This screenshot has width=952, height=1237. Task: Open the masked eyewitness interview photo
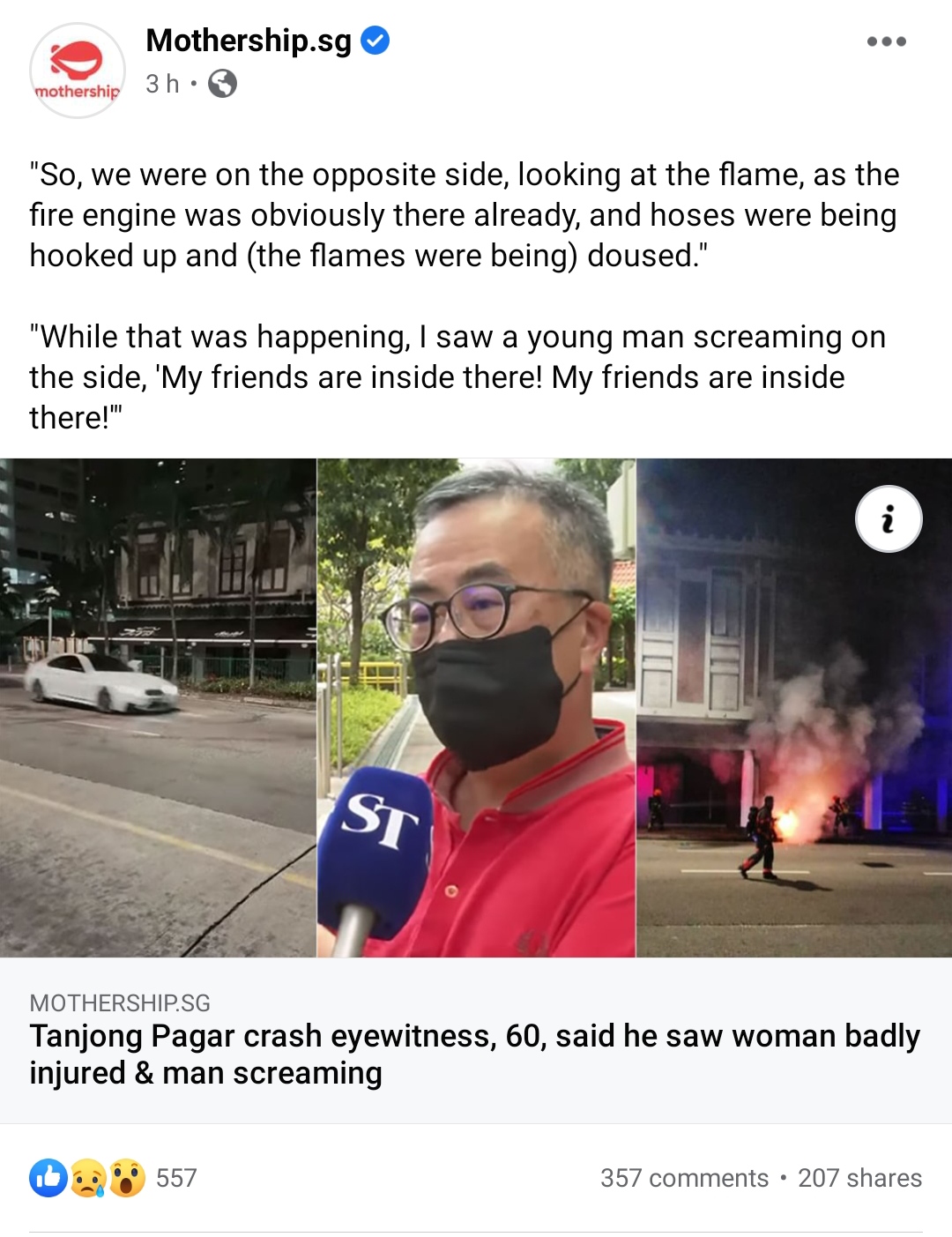pyautogui.click(x=476, y=707)
